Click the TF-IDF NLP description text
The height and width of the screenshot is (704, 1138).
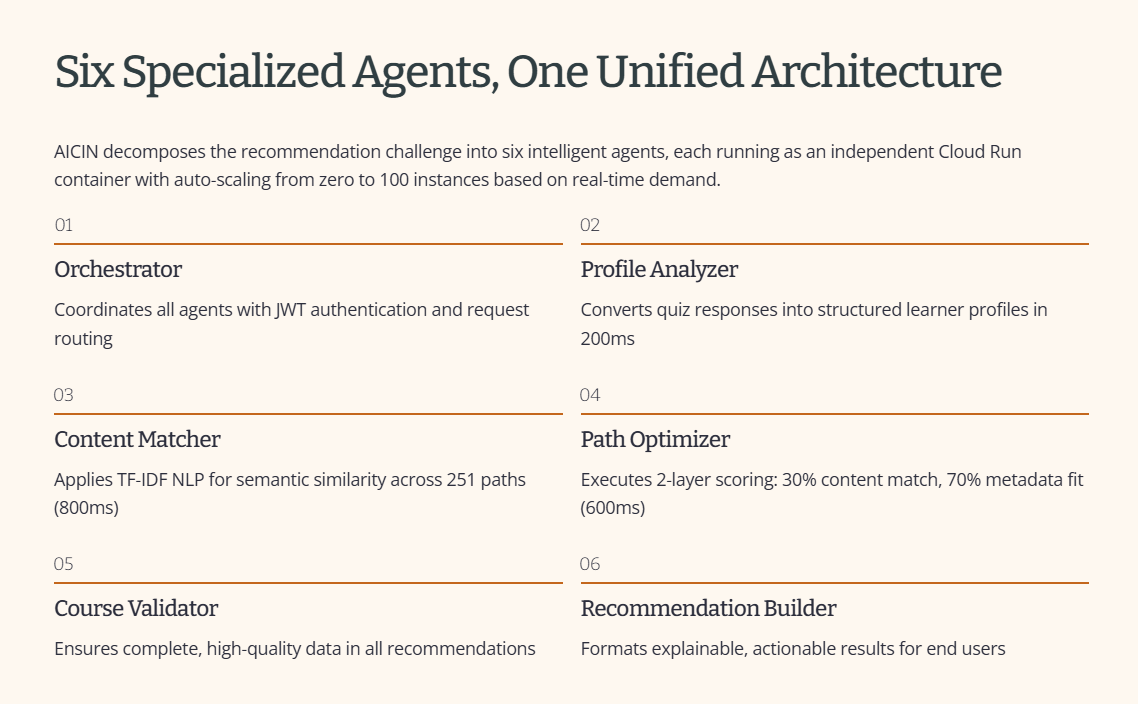click(290, 494)
